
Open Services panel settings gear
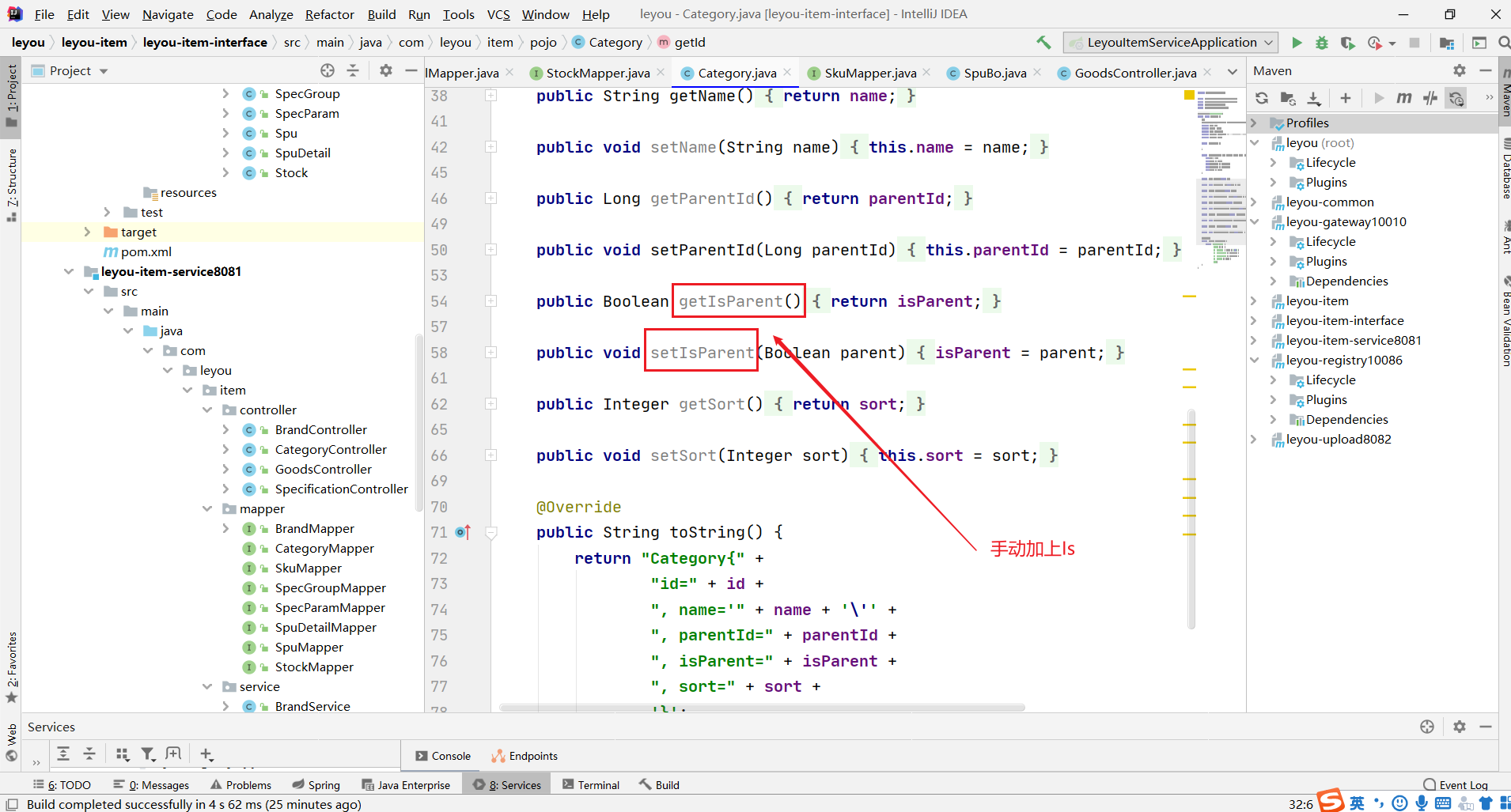[x=1460, y=727]
